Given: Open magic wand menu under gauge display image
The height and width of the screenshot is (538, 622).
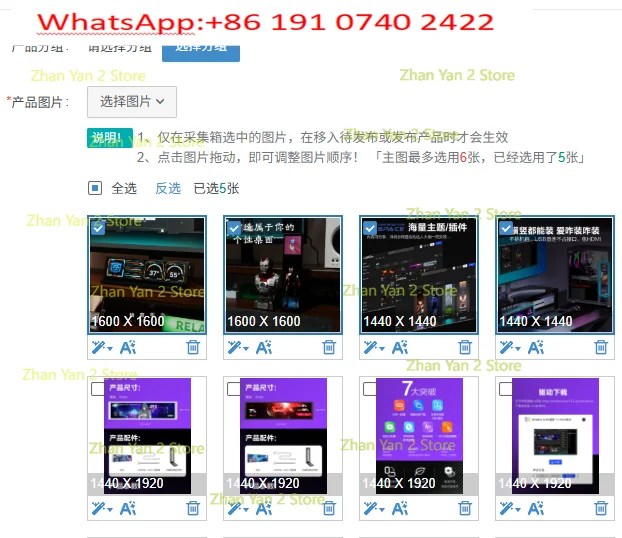Looking at the screenshot, I should click(x=102, y=348).
